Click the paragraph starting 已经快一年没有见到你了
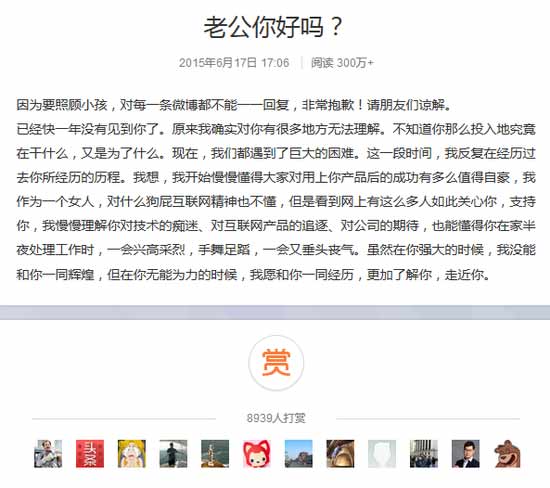 pos(276,202)
